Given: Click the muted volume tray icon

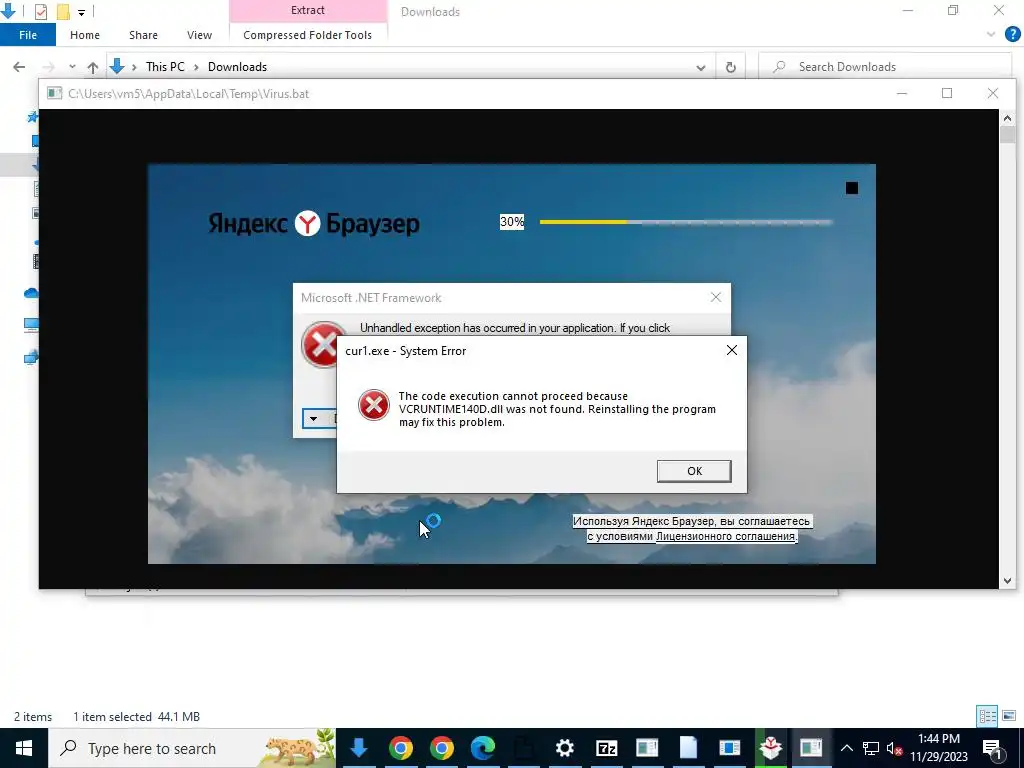Looking at the screenshot, I should [x=895, y=748].
